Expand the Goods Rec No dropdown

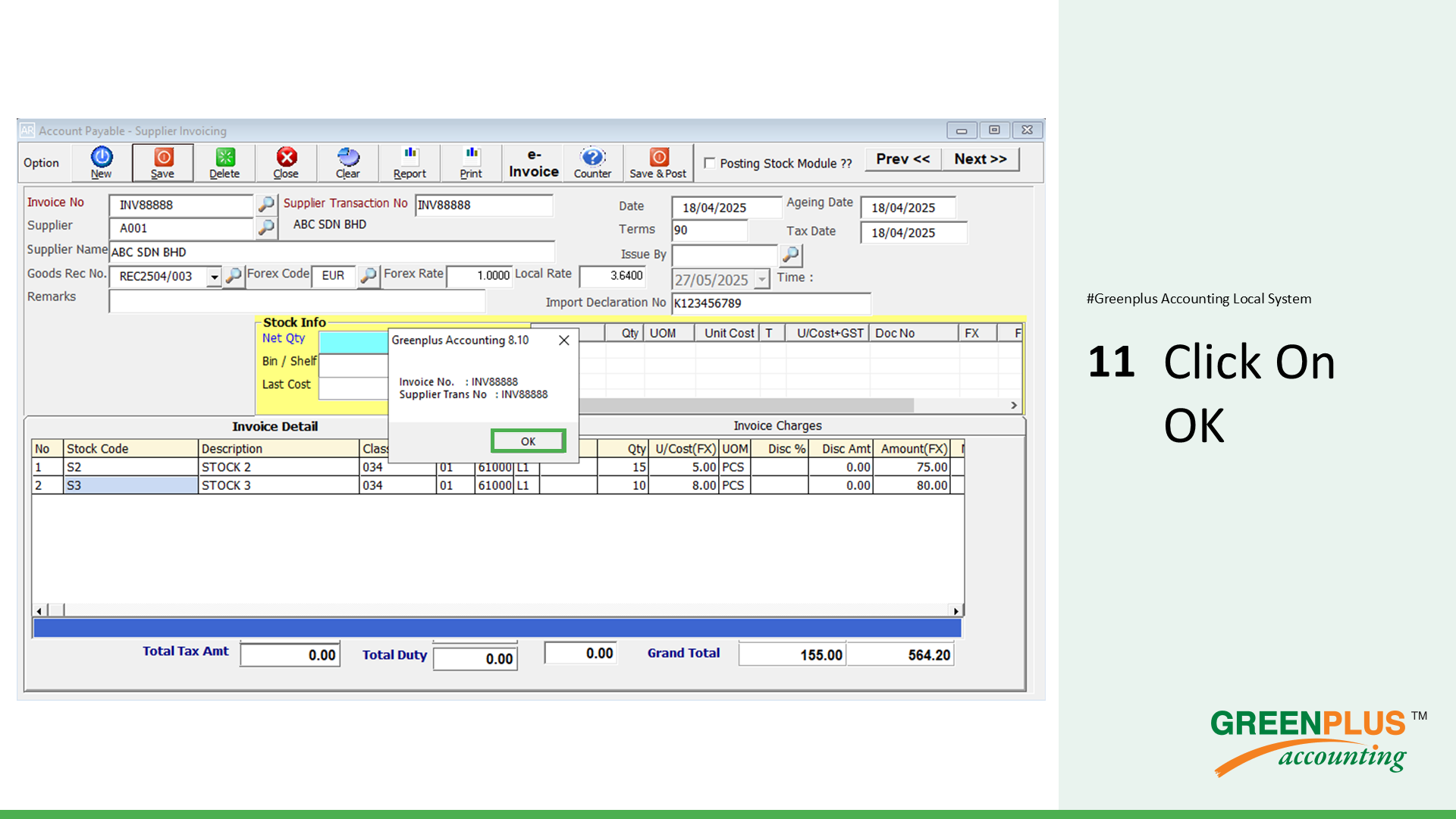click(215, 277)
